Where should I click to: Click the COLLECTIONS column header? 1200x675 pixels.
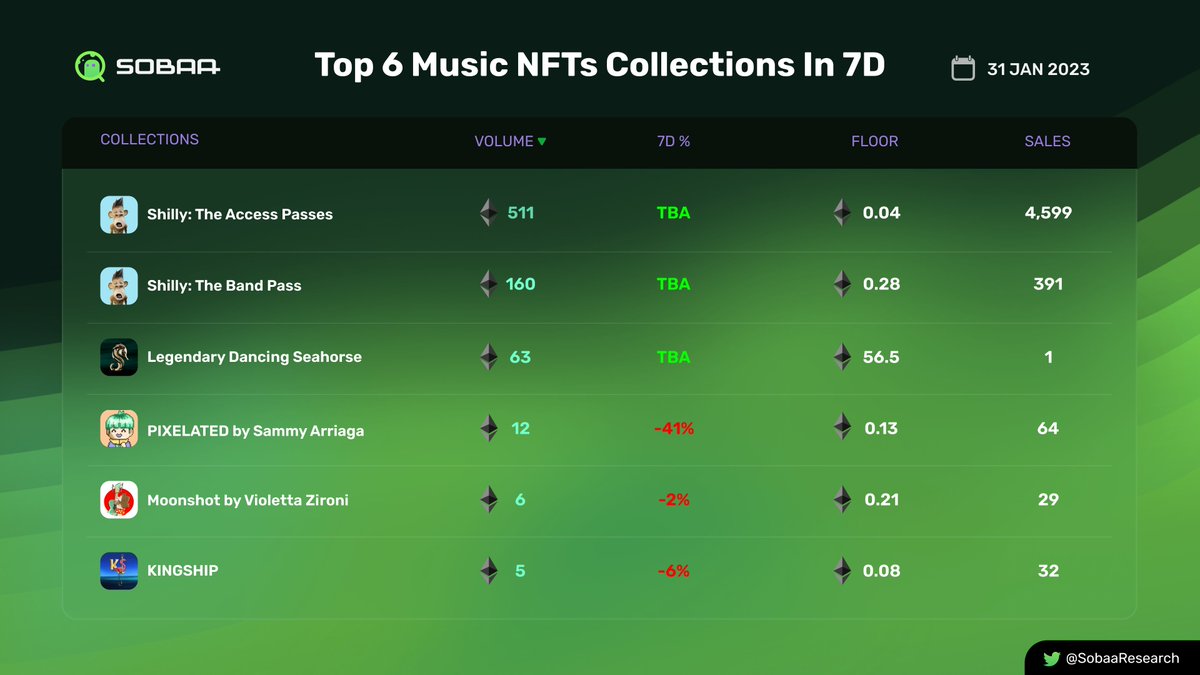coord(149,140)
